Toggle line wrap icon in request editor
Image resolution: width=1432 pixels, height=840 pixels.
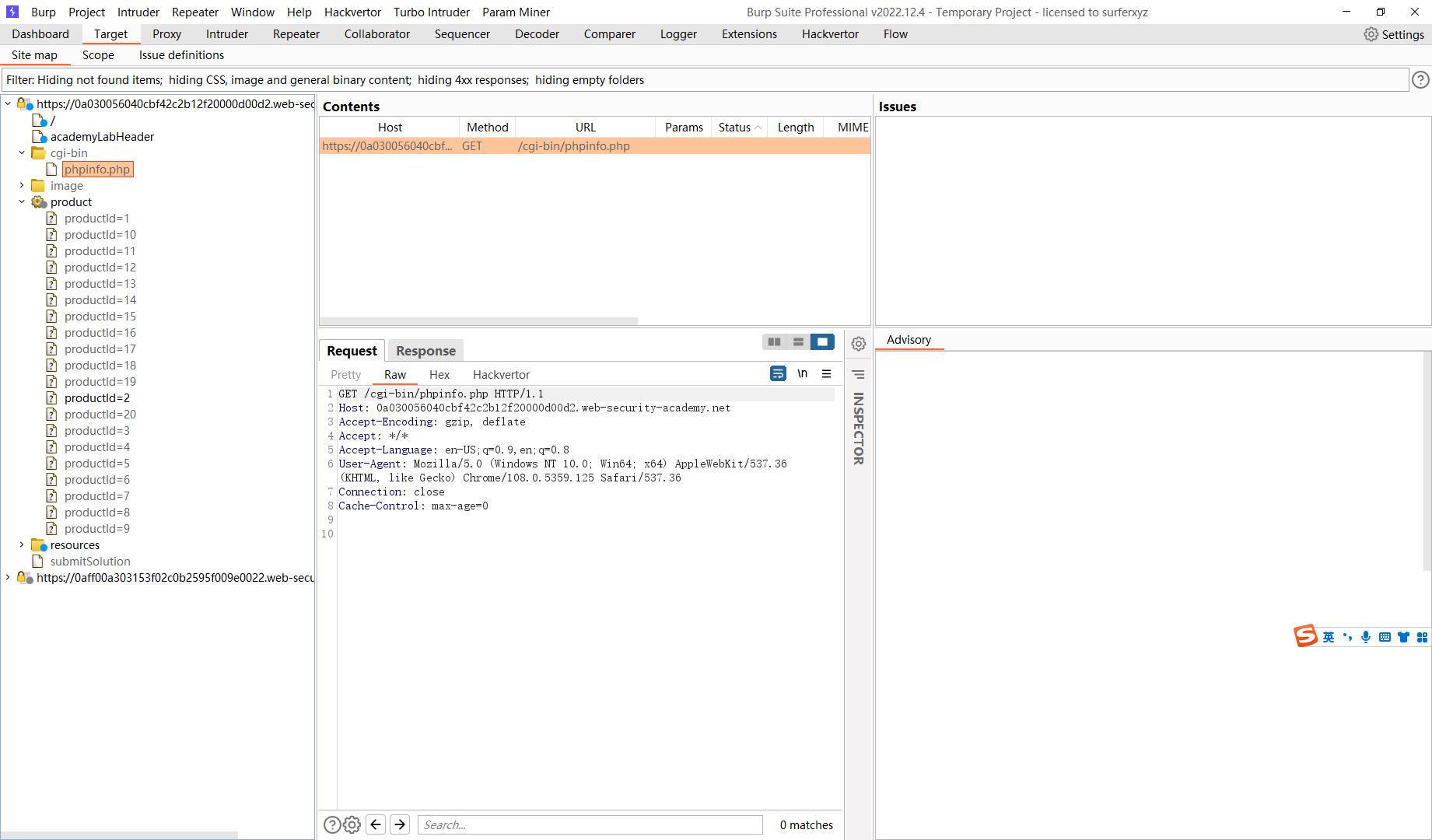[x=778, y=373]
